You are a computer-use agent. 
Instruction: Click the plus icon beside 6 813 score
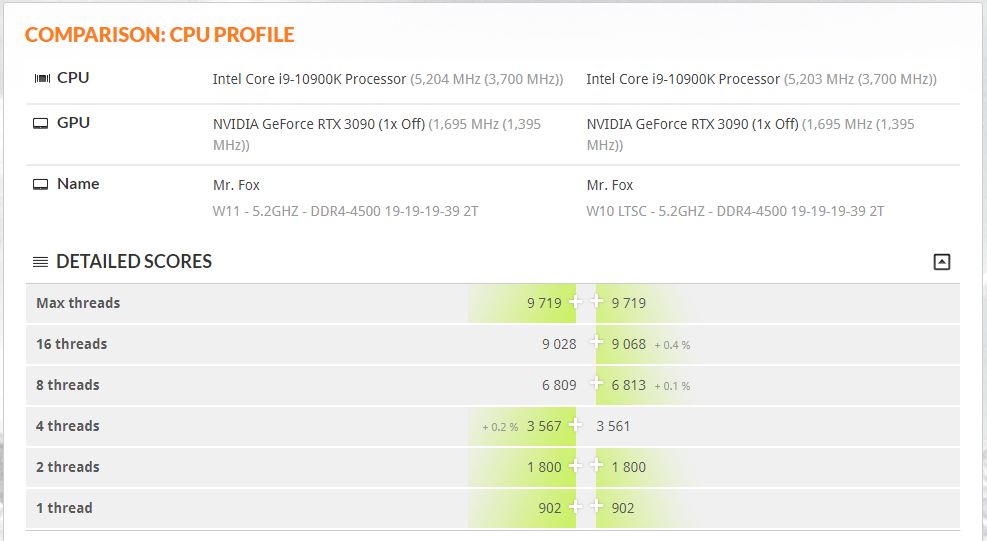(x=597, y=385)
